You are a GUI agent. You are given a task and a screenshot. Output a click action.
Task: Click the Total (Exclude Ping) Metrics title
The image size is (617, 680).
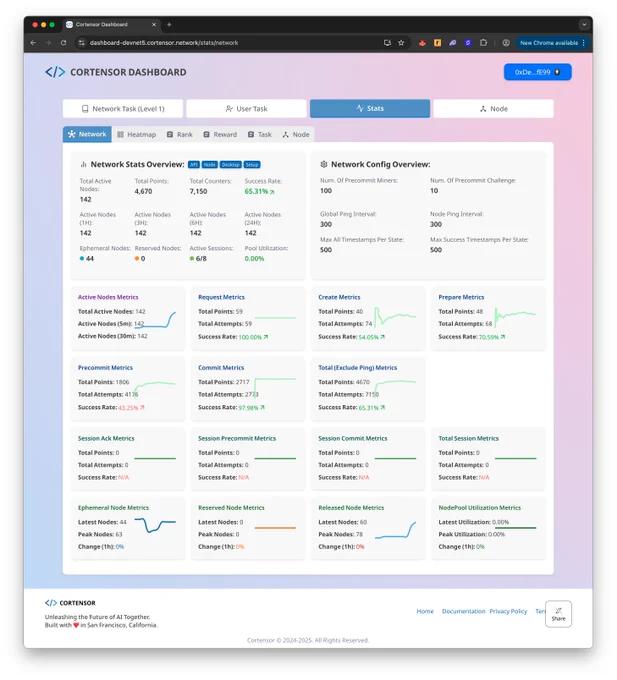coord(357,367)
